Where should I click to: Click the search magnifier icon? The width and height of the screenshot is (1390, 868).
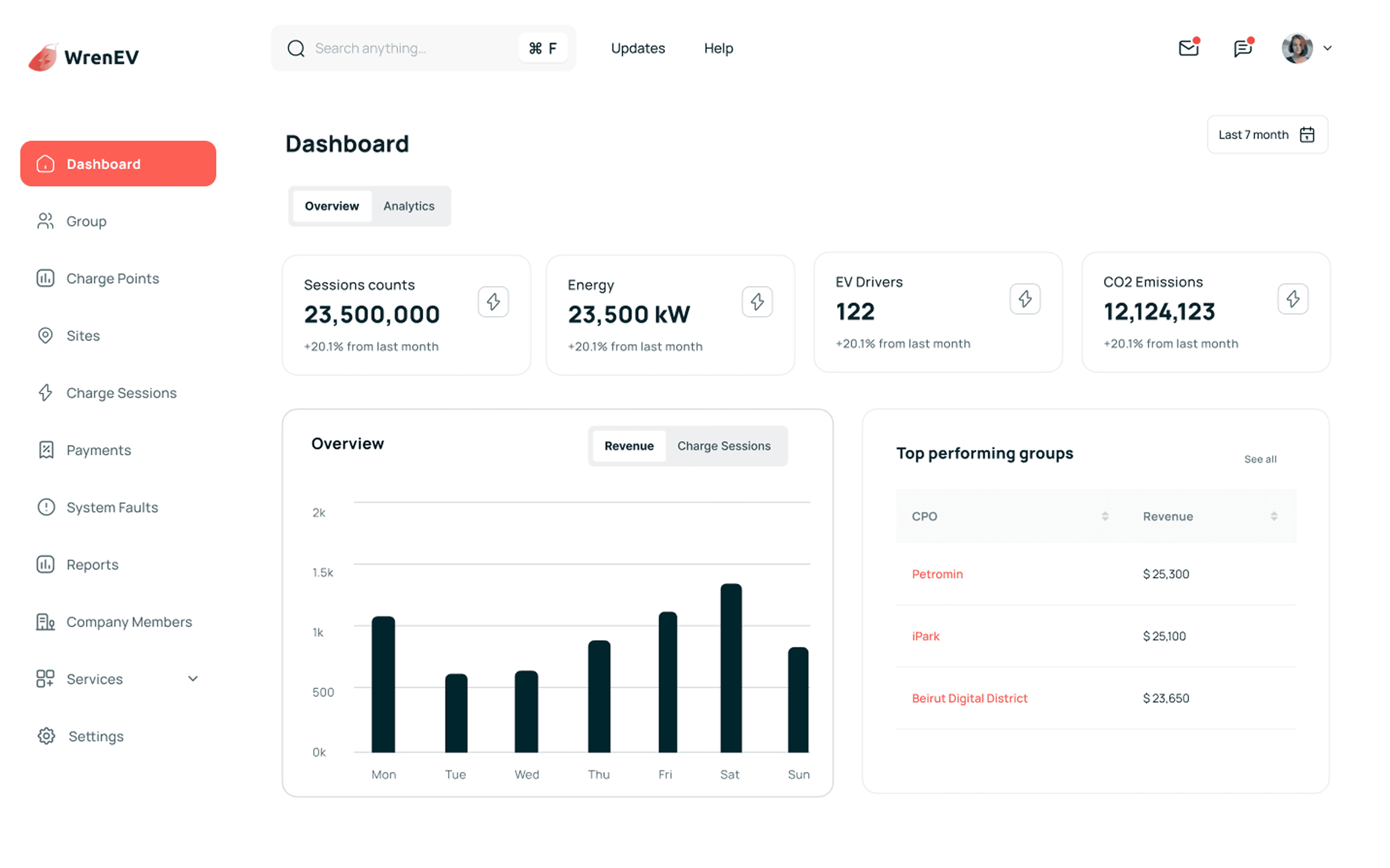tap(296, 48)
